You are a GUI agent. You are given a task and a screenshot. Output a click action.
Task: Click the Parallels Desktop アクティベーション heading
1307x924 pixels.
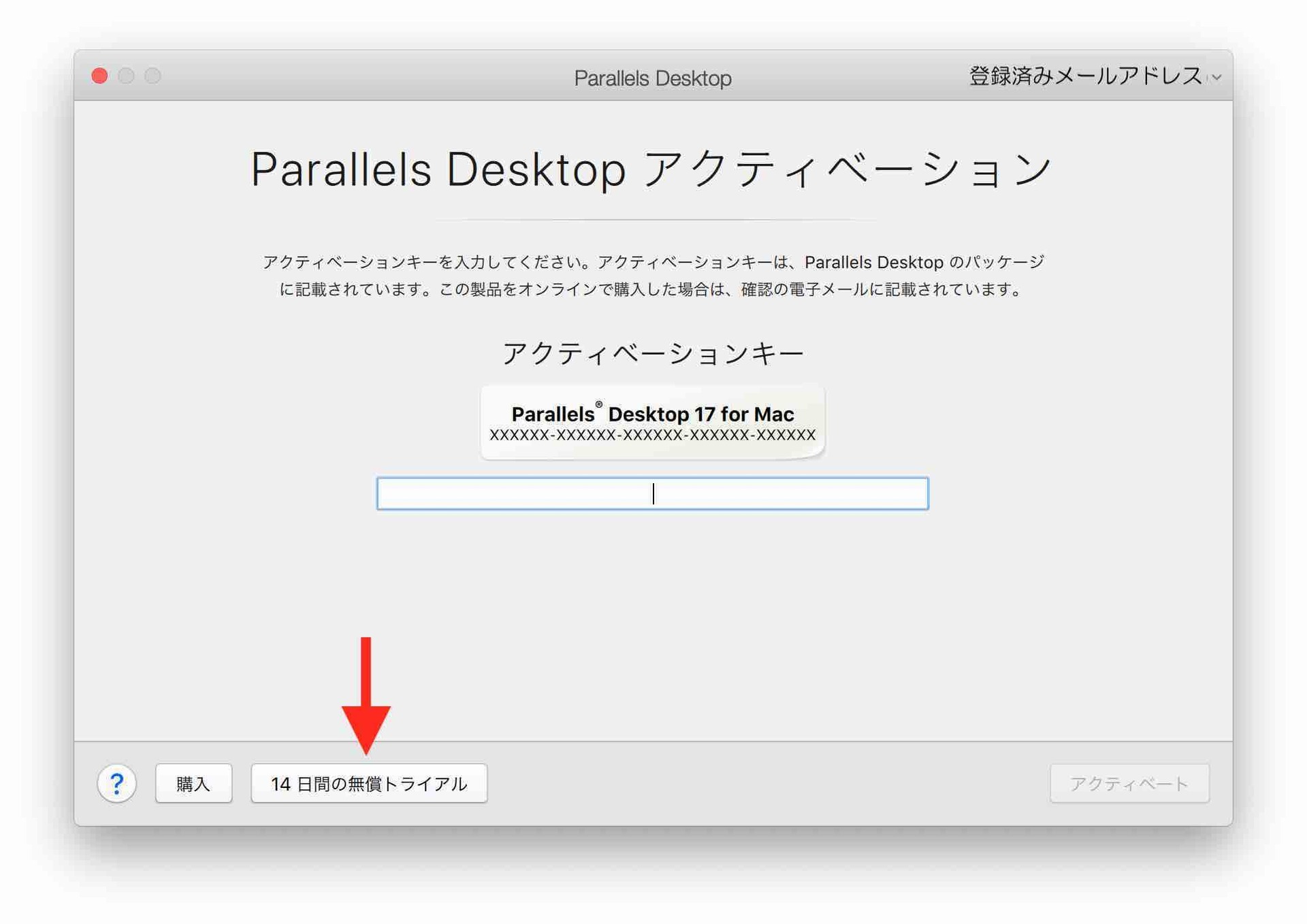click(x=652, y=169)
